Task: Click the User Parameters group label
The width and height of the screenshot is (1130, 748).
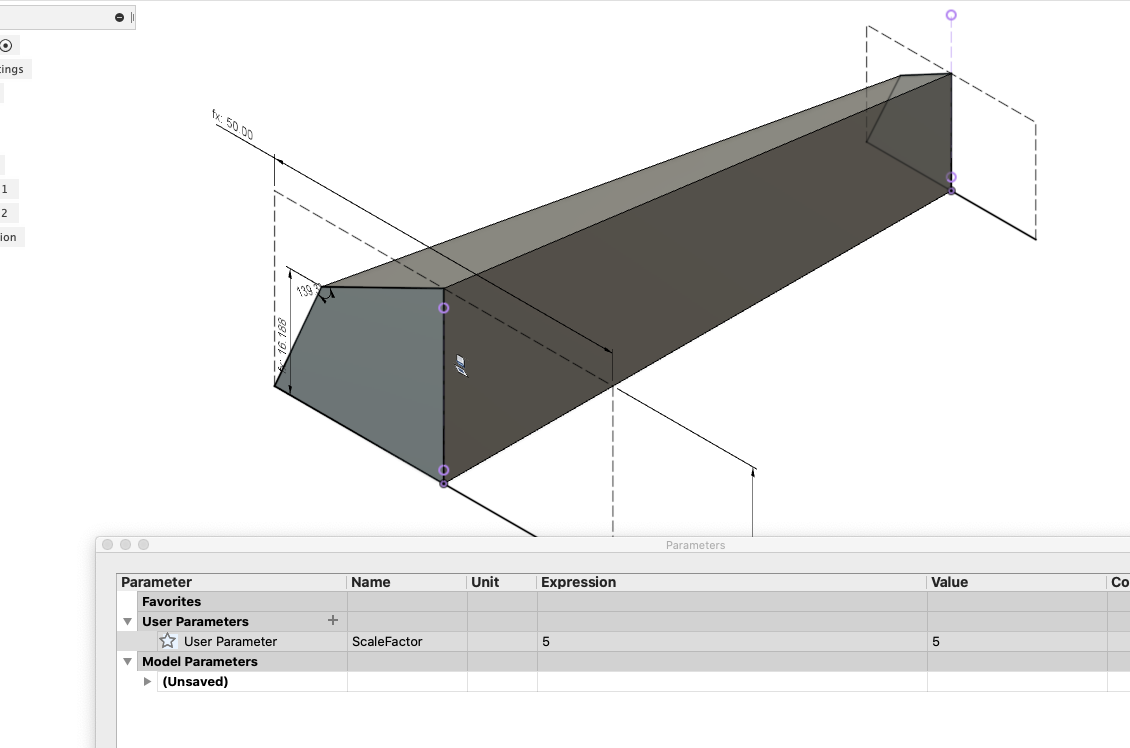Action: point(195,621)
